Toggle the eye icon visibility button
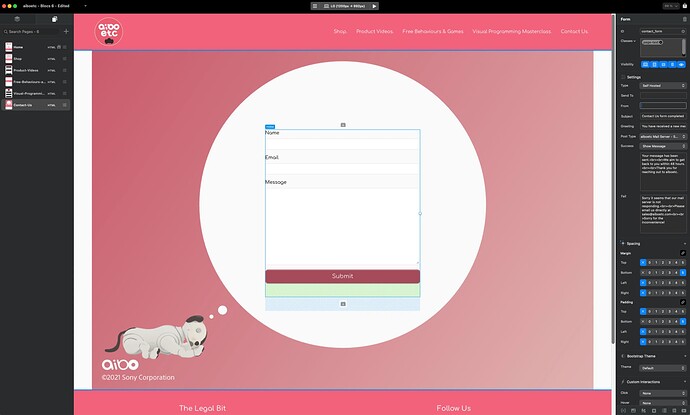The width and height of the screenshot is (690, 415). coord(681,64)
